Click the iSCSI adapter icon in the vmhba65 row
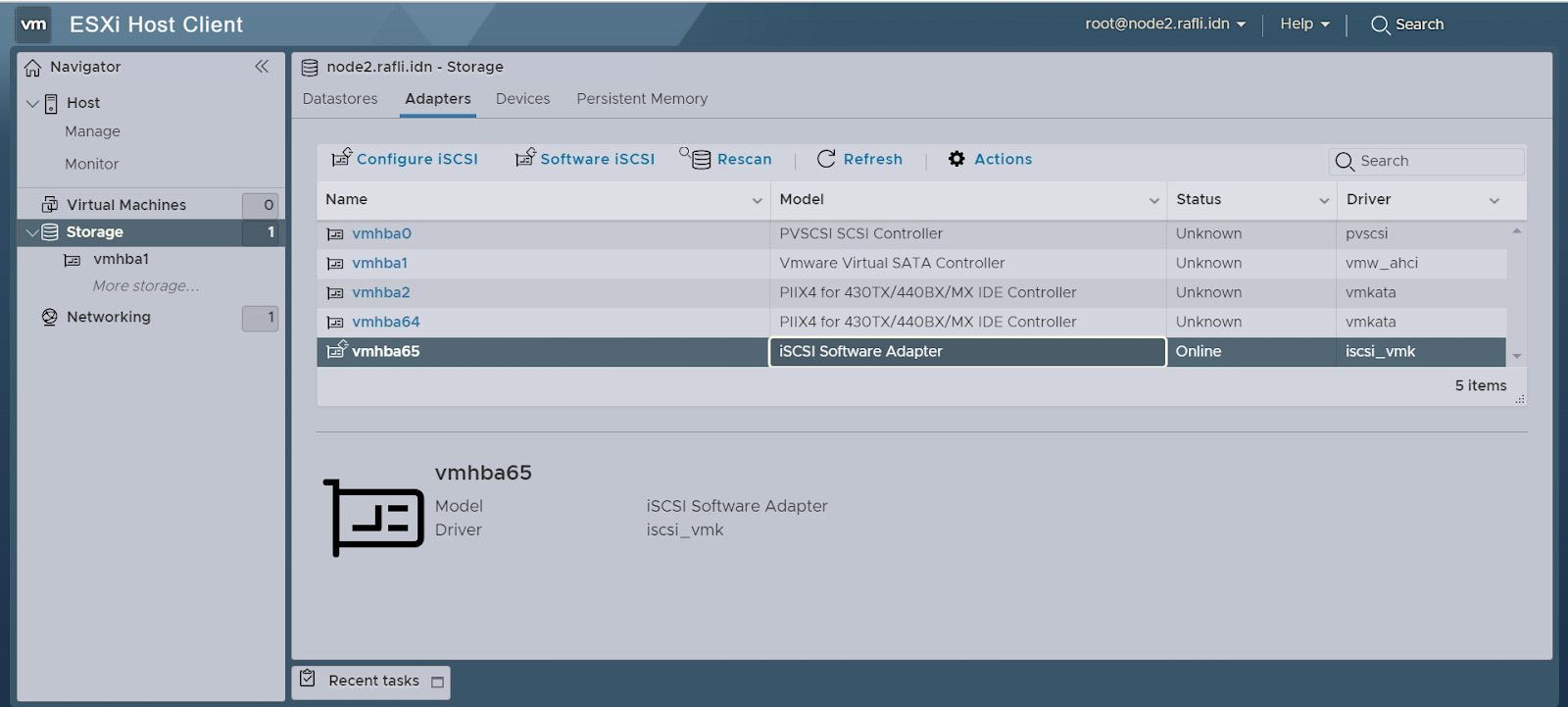The image size is (1568, 707). [x=337, y=349]
